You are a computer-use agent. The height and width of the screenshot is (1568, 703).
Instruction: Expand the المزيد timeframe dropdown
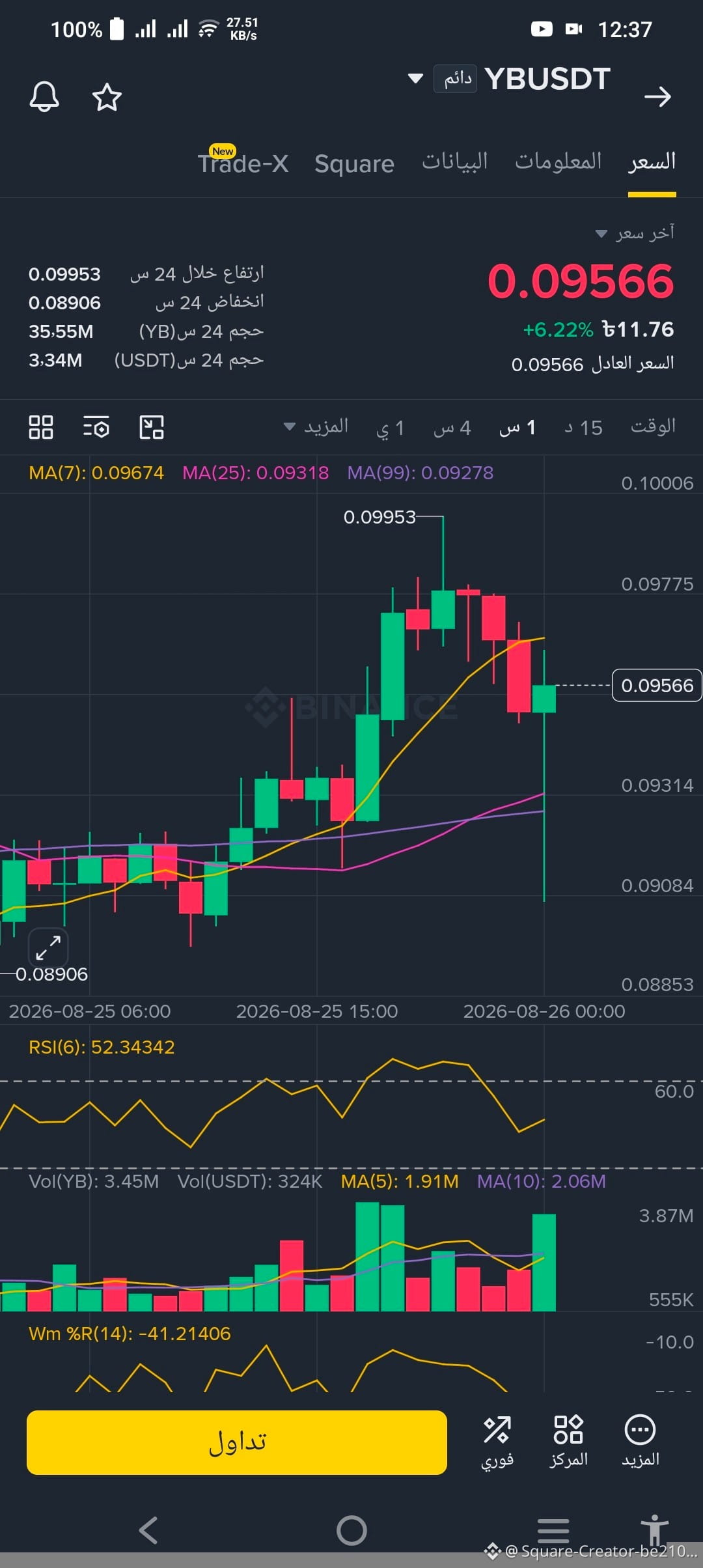pos(316,427)
